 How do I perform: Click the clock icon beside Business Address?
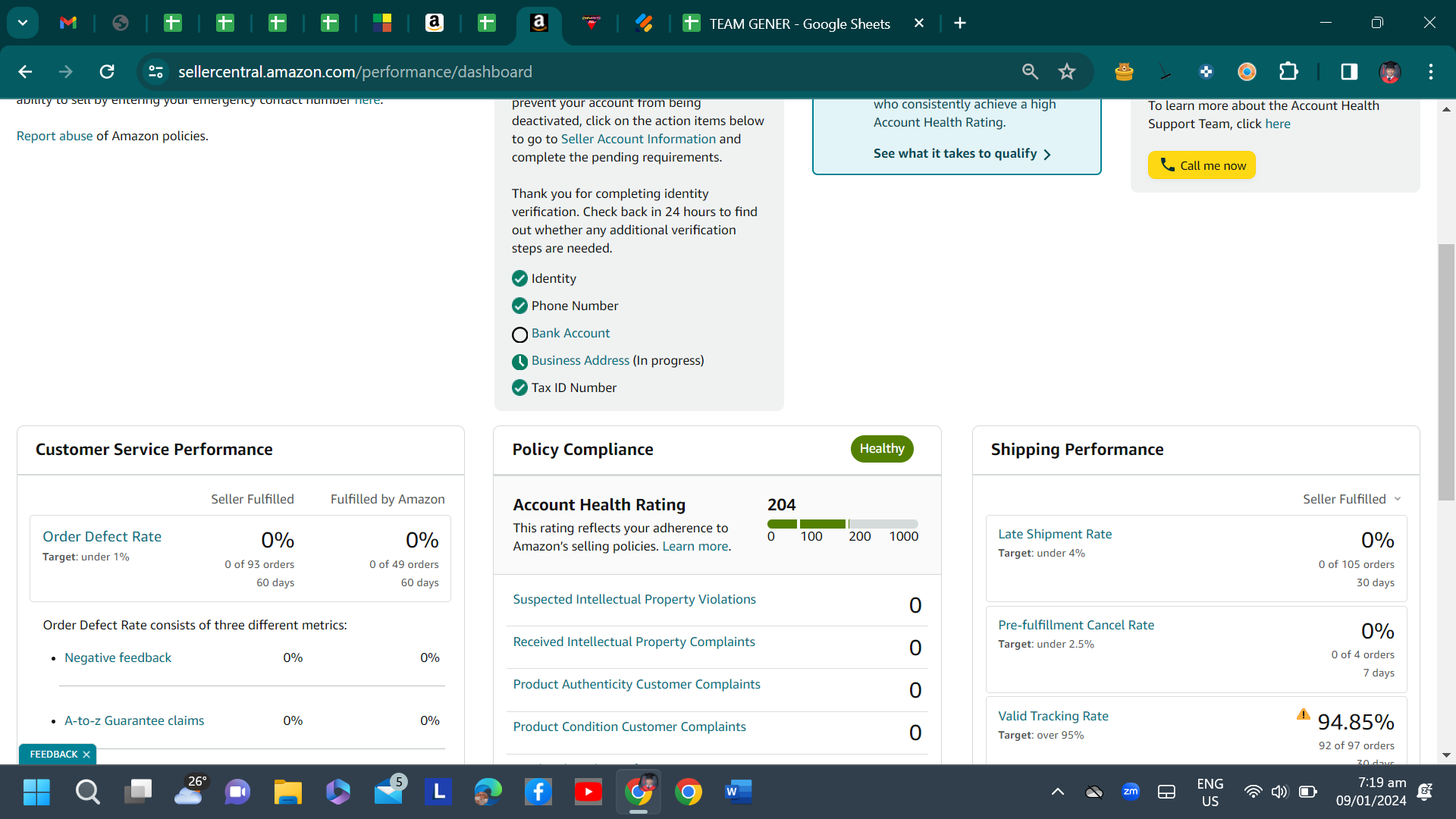click(x=519, y=362)
